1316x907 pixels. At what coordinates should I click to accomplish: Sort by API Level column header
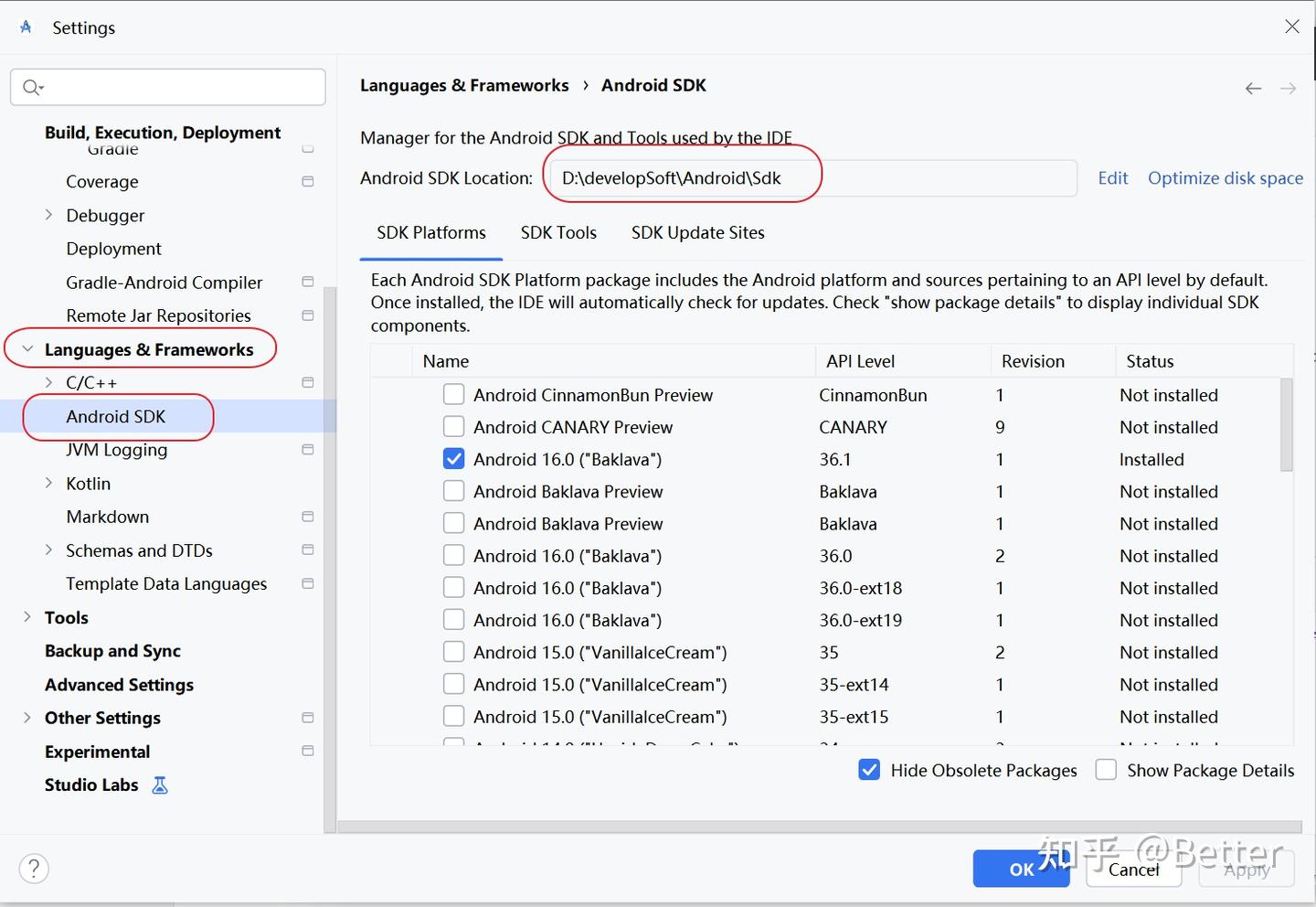pos(903,361)
